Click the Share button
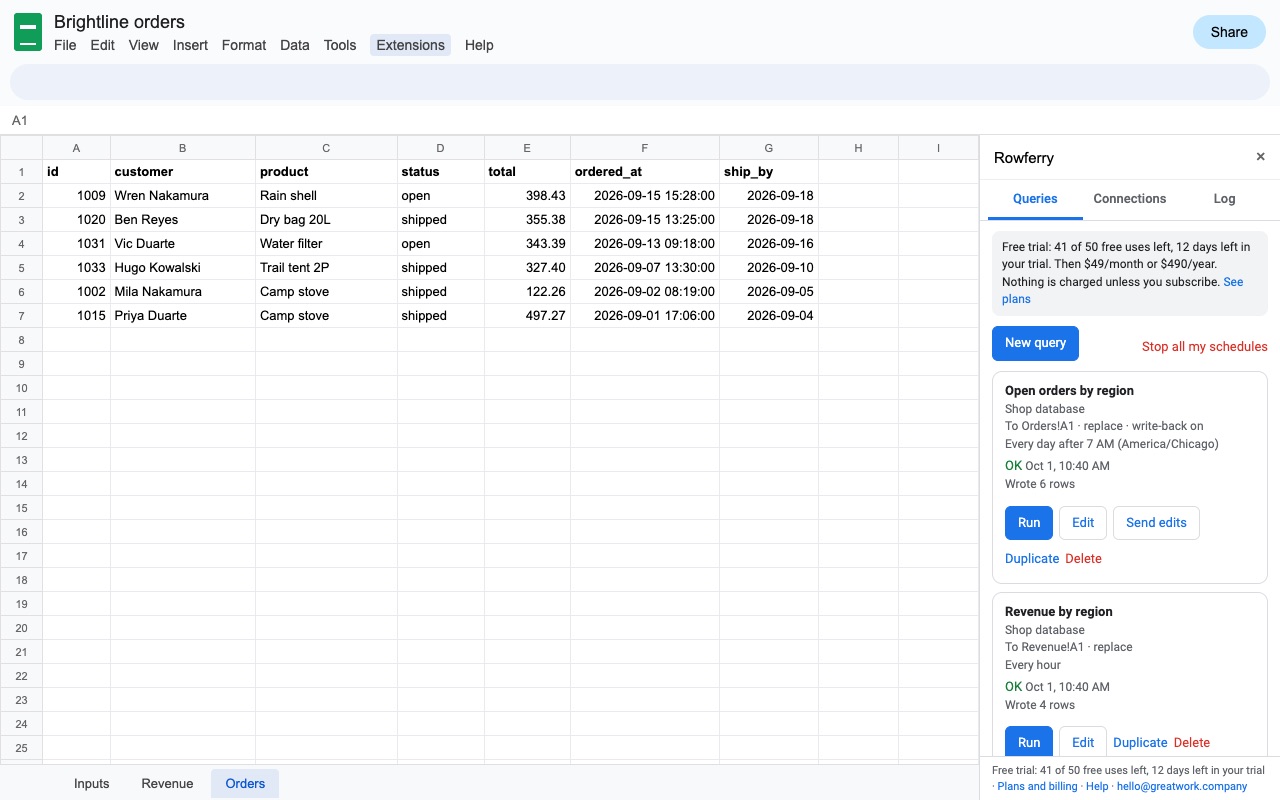 coord(1228,32)
